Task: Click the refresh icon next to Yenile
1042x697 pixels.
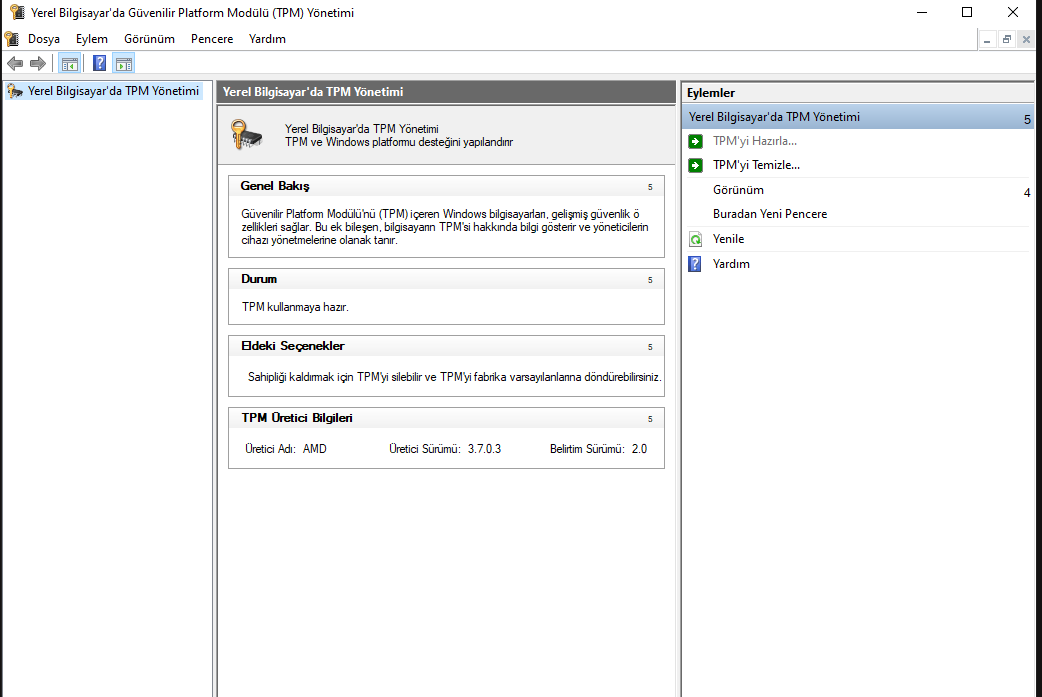Action: coord(695,239)
